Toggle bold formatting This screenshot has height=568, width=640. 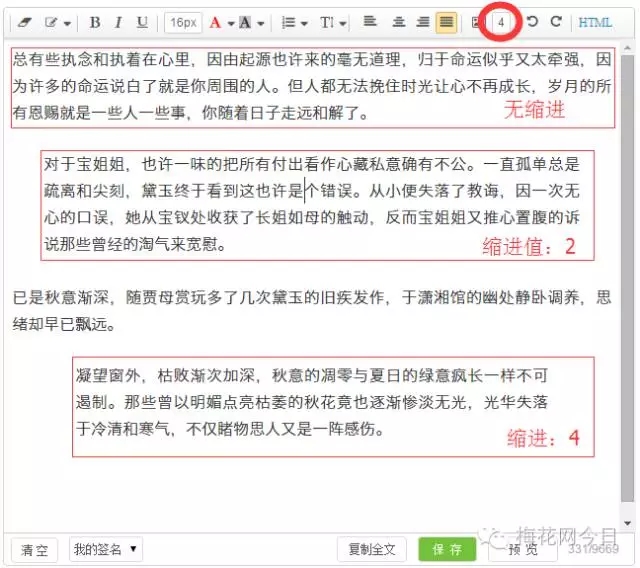(x=95, y=22)
